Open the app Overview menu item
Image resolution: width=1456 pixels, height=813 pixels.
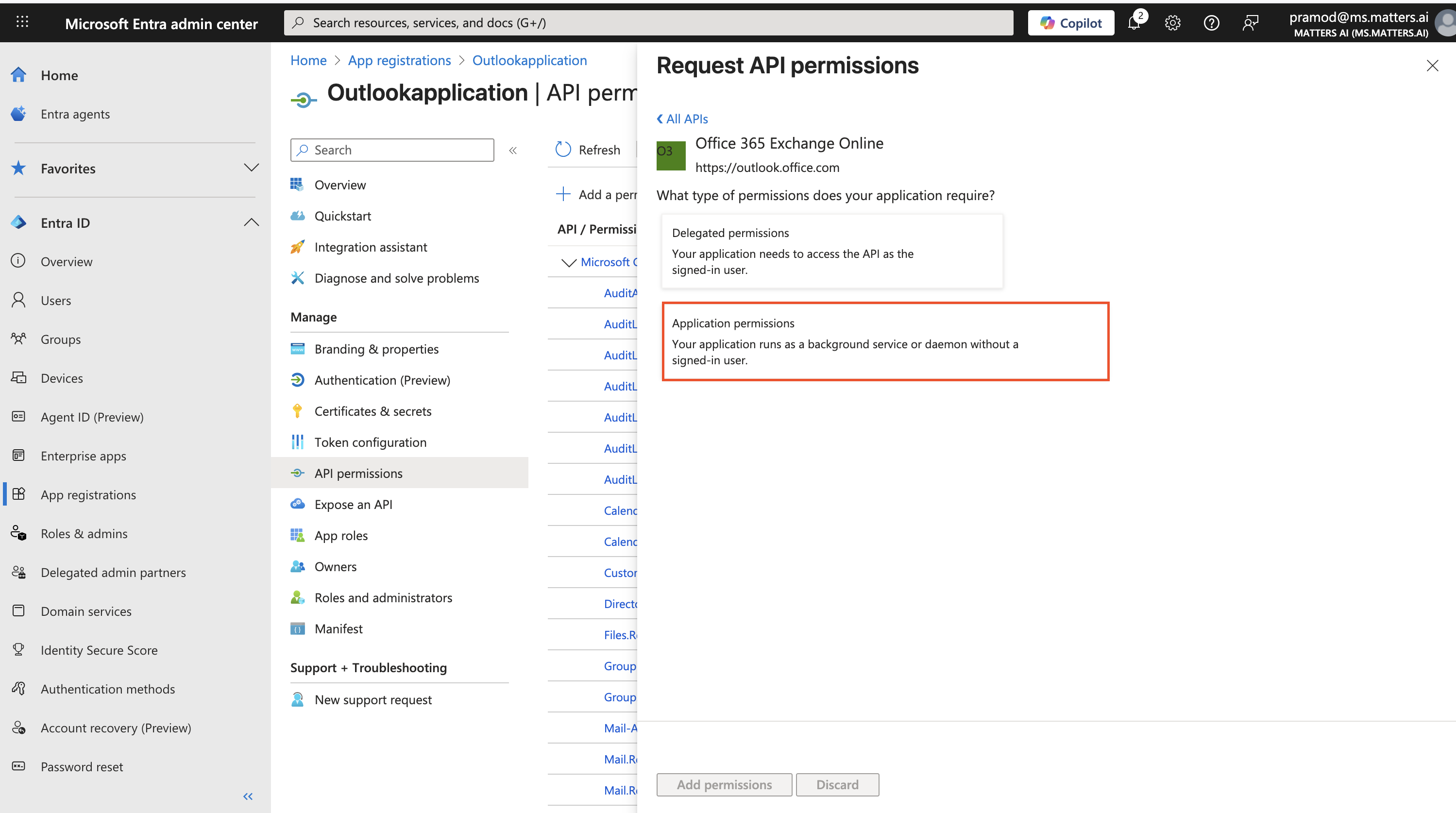coord(339,185)
